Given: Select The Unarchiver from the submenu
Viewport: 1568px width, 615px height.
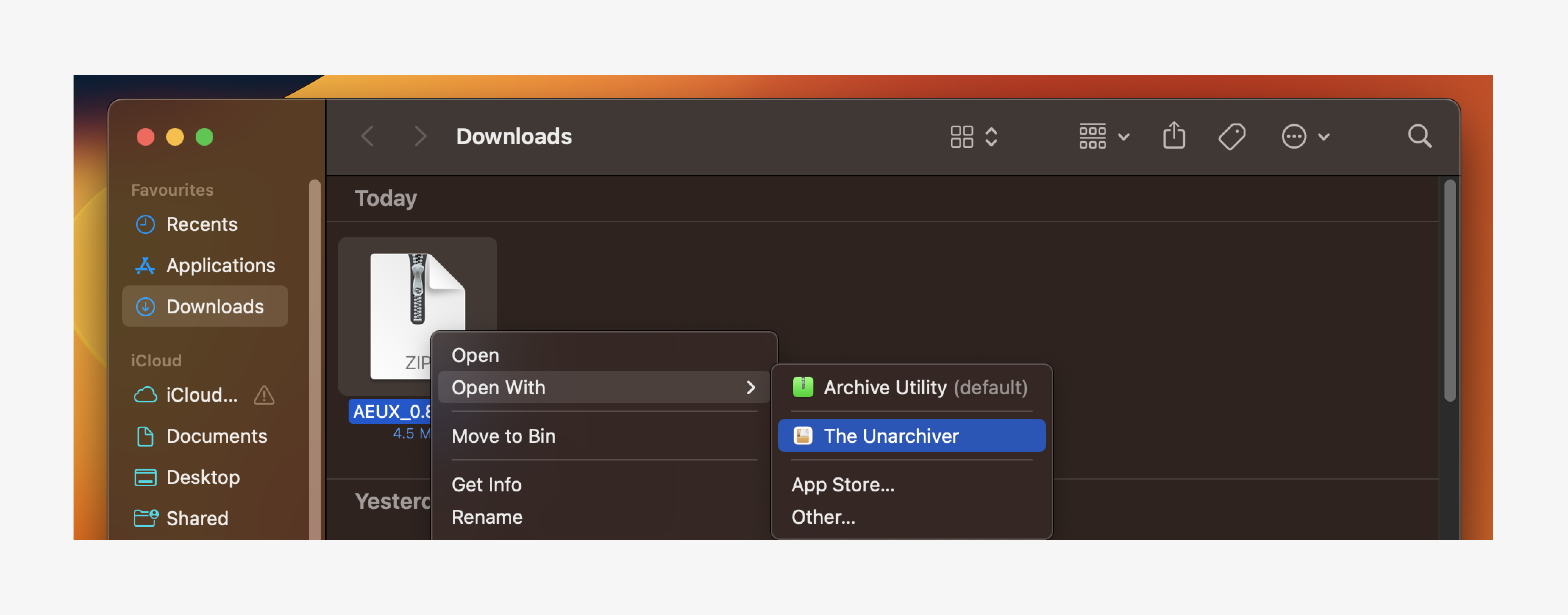Looking at the screenshot, I should tap(891, 436).
